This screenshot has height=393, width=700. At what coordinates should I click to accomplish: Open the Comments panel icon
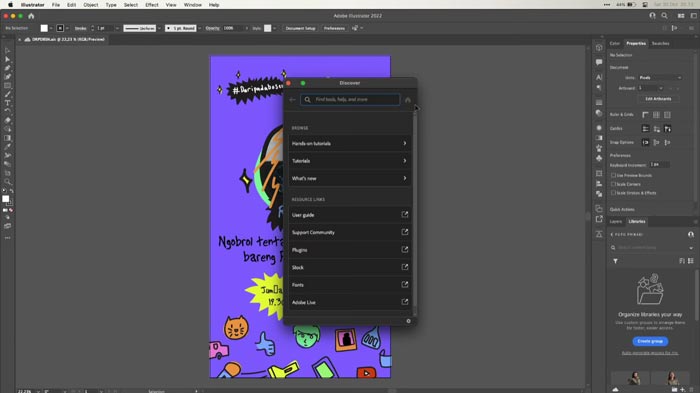(x=599, y=62)
